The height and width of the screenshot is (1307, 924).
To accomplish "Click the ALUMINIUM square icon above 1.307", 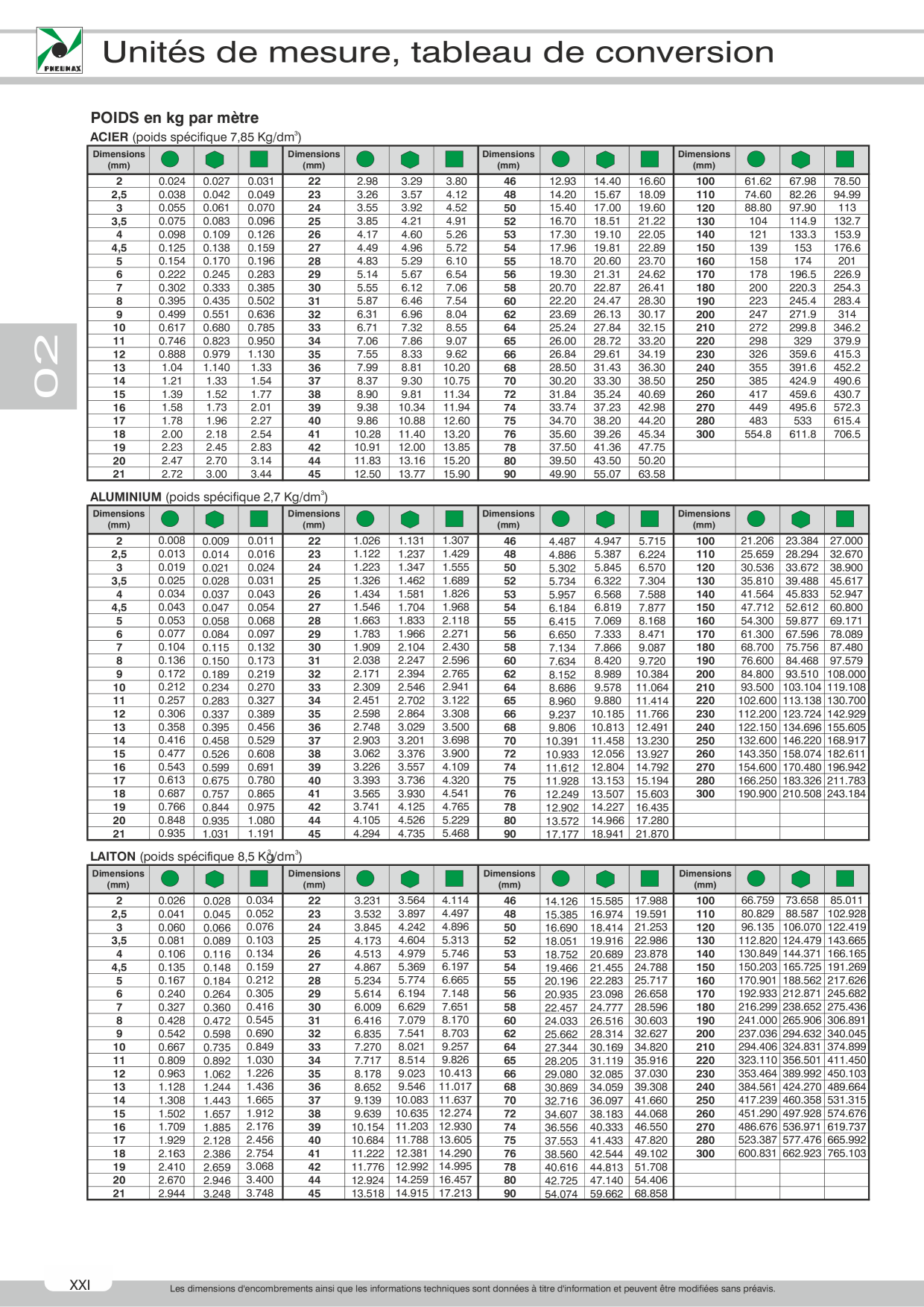I will pos(454,519).
